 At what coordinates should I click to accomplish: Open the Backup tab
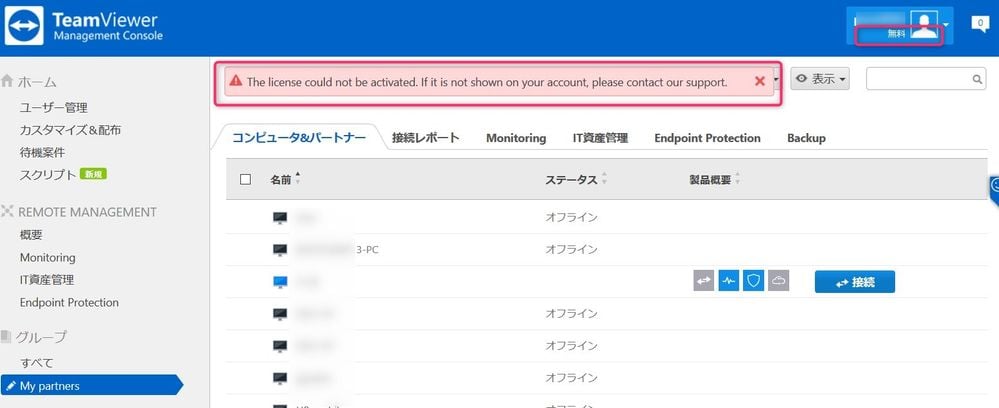806,138
